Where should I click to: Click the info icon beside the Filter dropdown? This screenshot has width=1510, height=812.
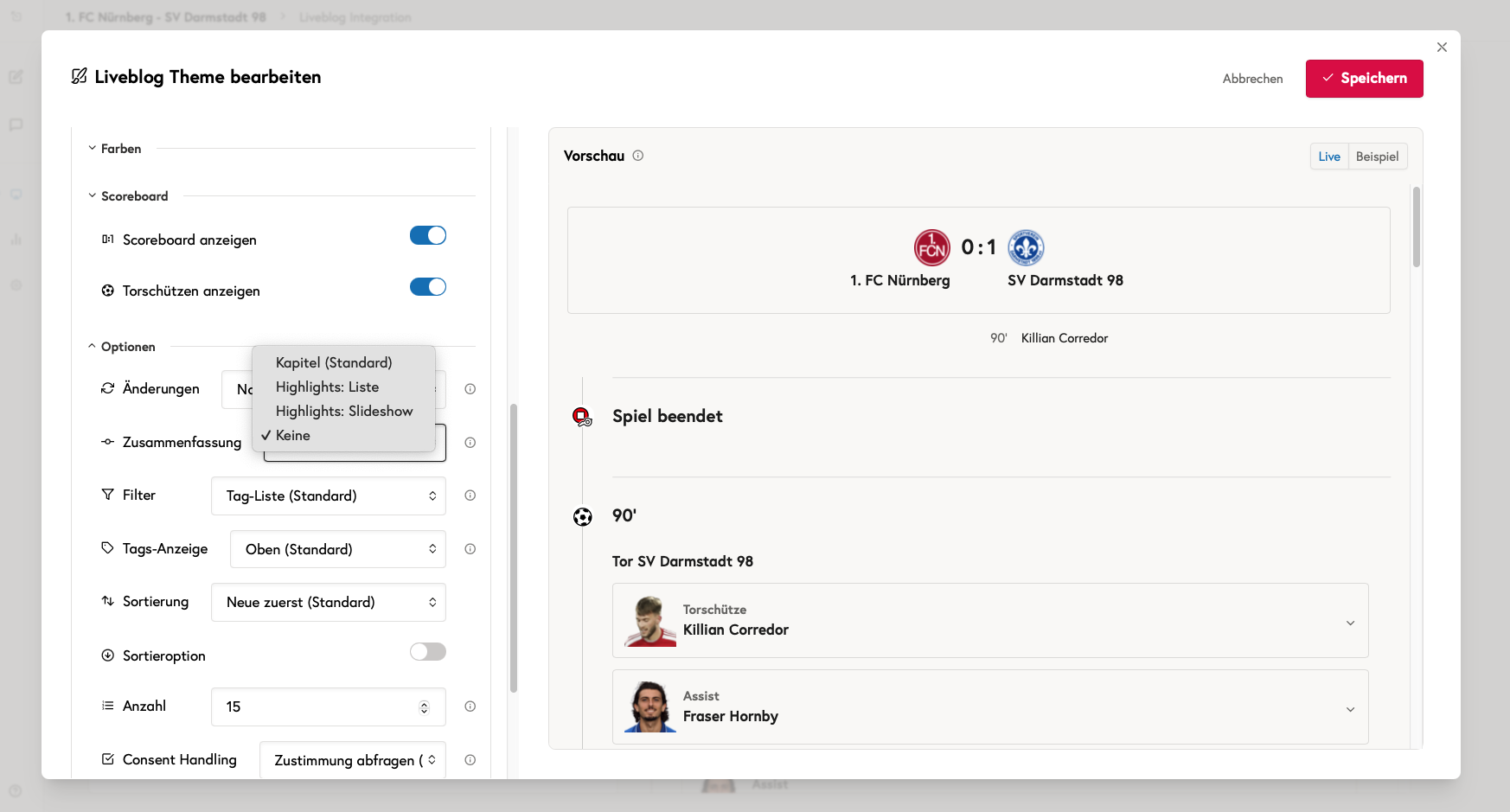click(x=470, y=496)
